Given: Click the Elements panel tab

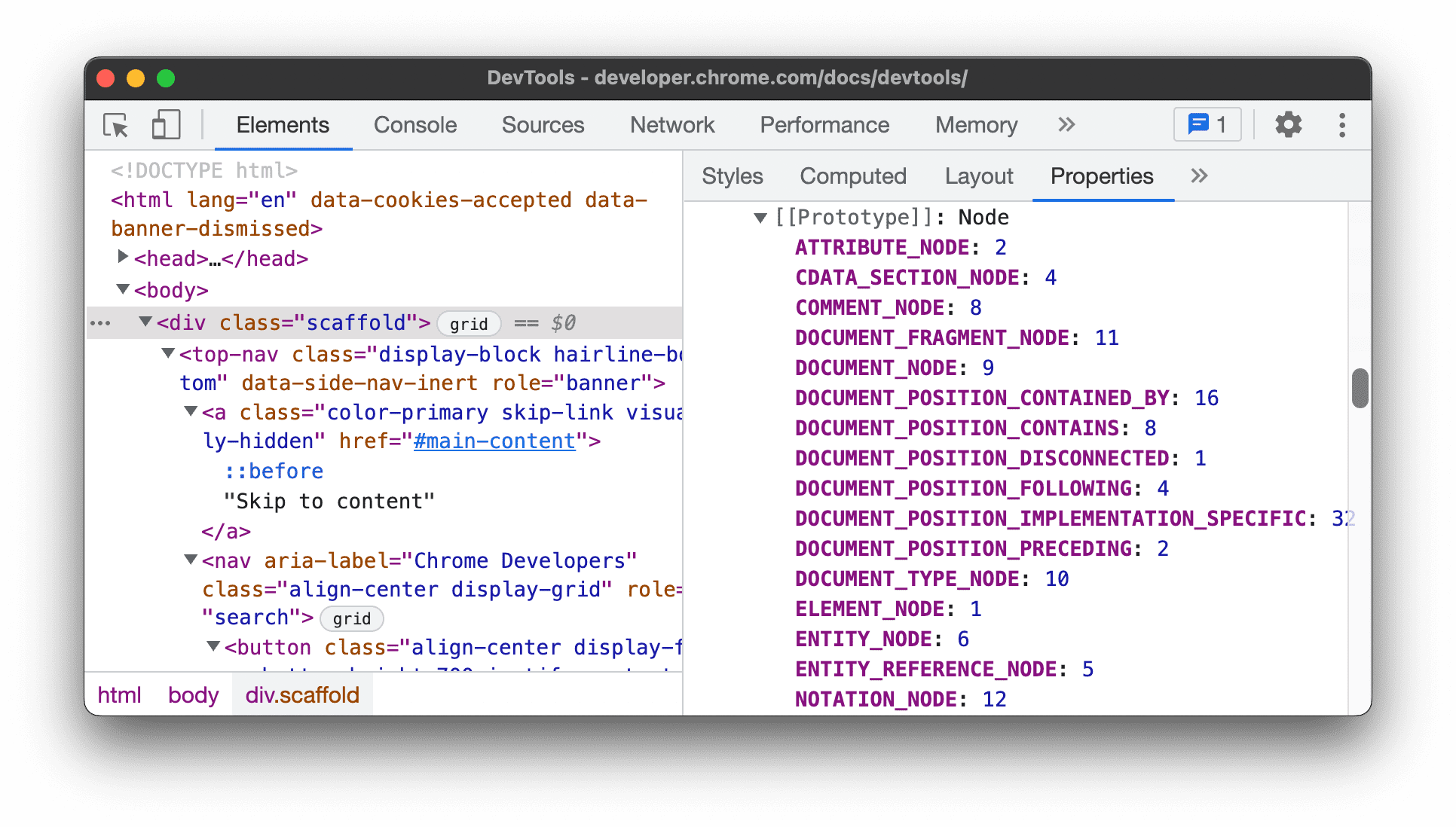Looking at the screenshot, I should [x=284, y=124].
